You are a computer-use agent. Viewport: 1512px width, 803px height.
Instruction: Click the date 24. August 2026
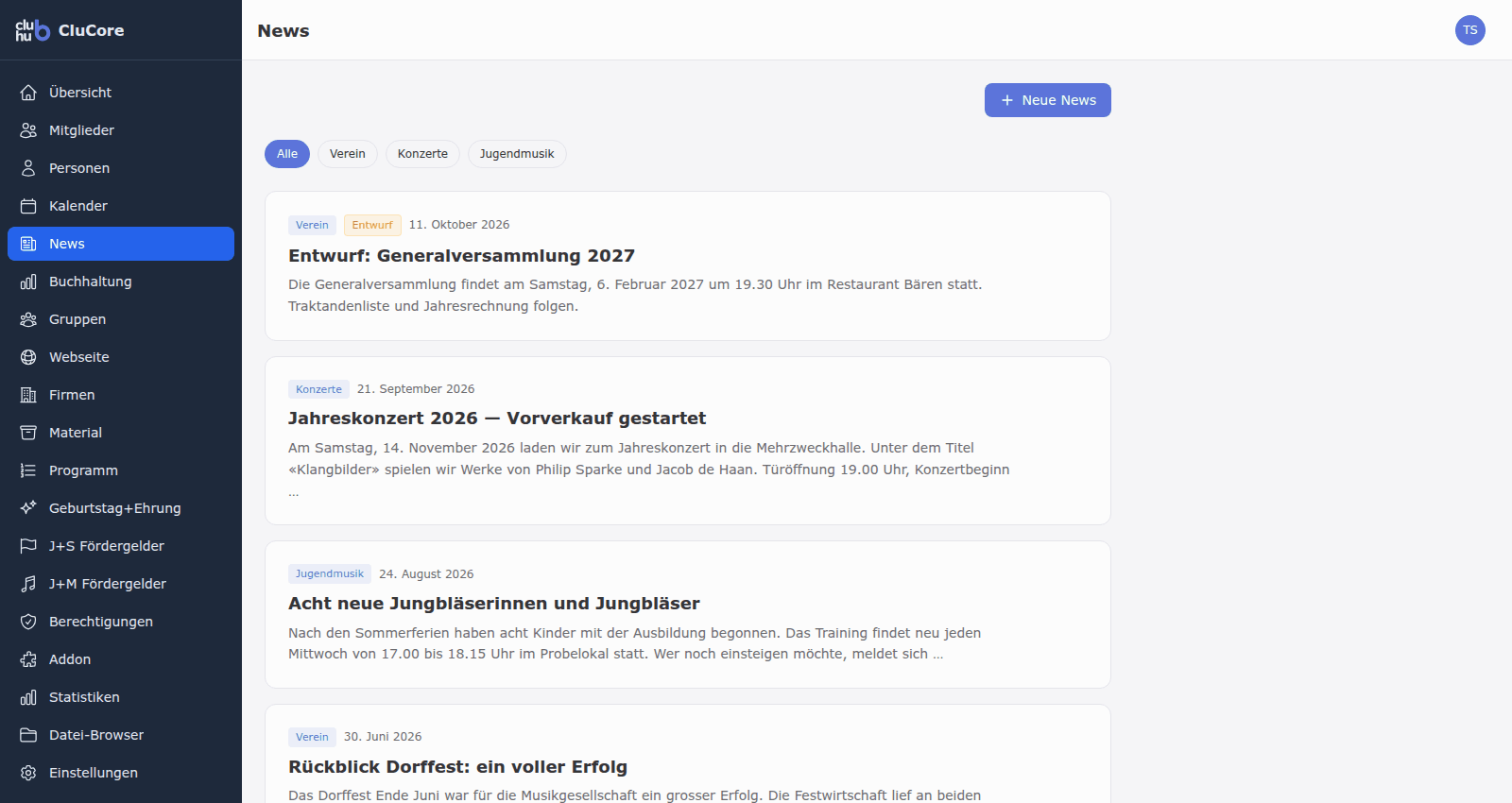pos(426,574)
